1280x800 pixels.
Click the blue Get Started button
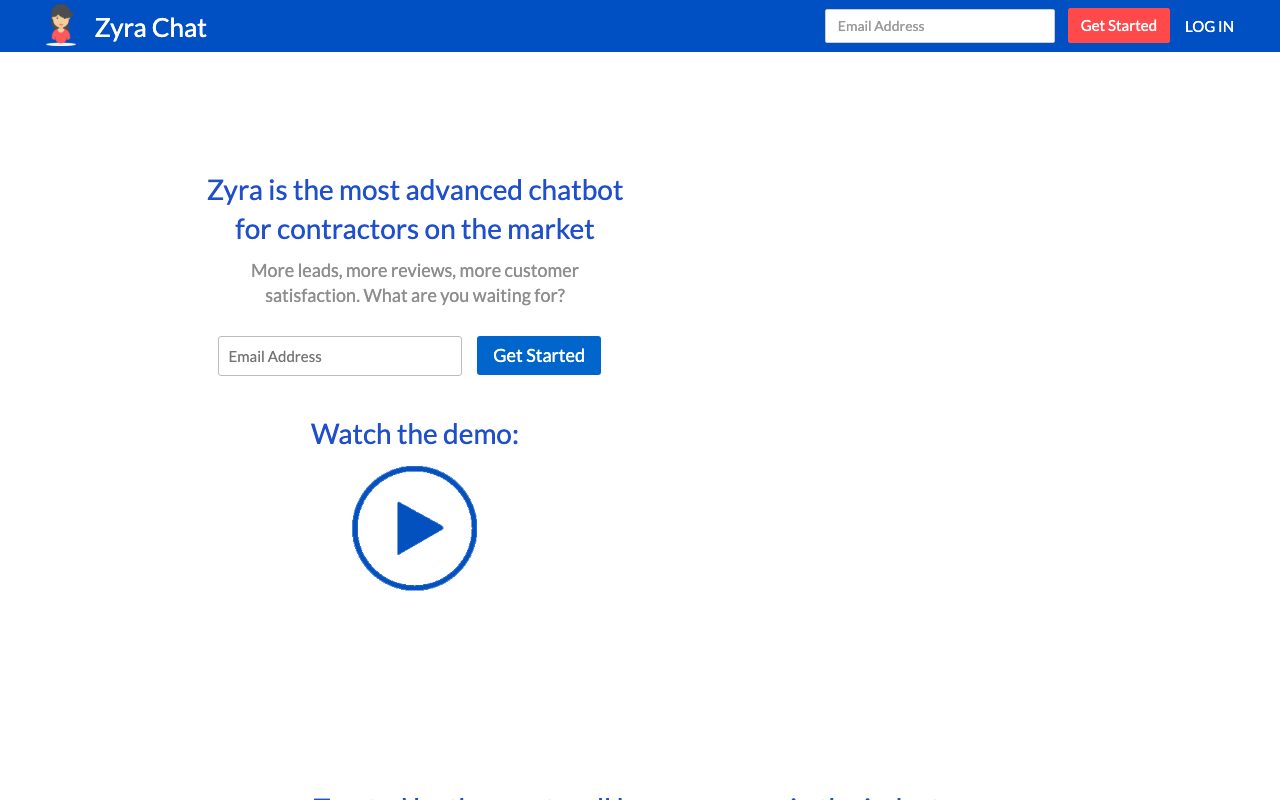[539, 356]
